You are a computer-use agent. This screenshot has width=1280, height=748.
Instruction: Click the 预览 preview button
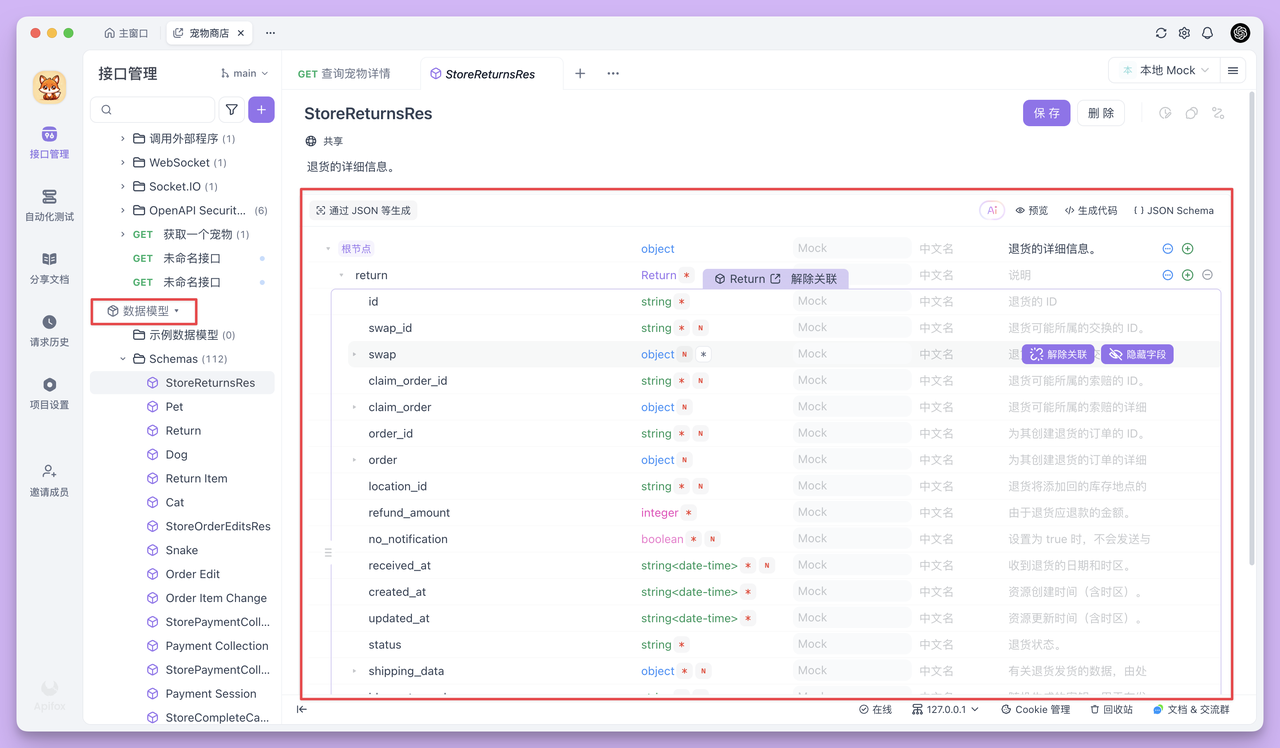1032,210
